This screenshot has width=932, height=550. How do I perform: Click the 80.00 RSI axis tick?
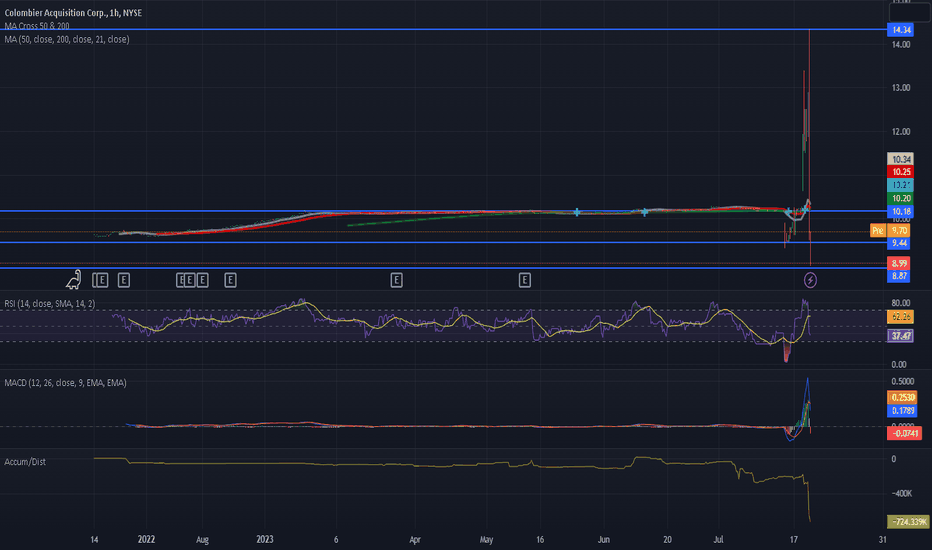click(900, 303)
